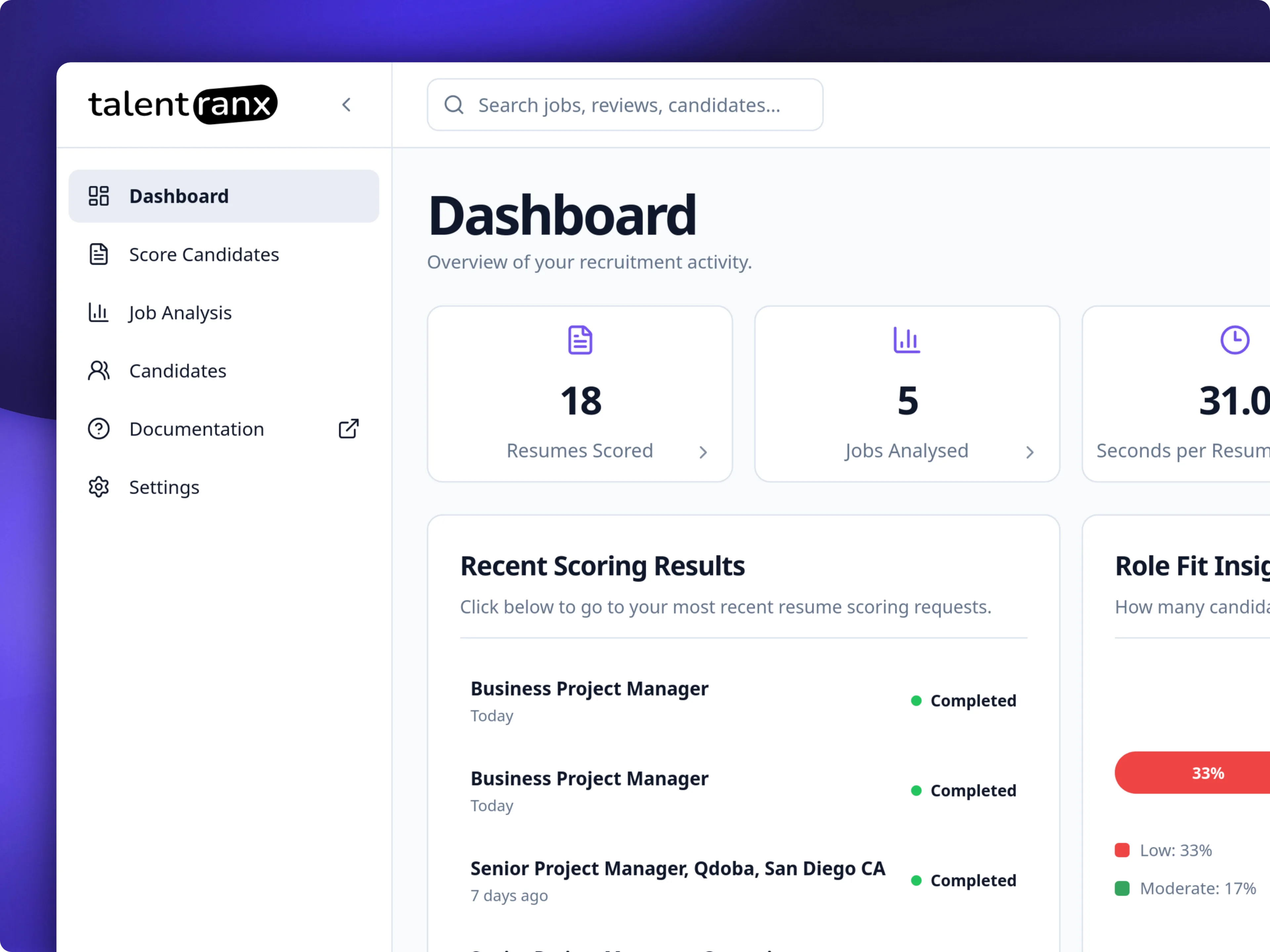This screenshot has width=1270, height=952.
Task: Collapse the sidebar with the chevron
Action: pyautogui.click(x=346, y=104)
